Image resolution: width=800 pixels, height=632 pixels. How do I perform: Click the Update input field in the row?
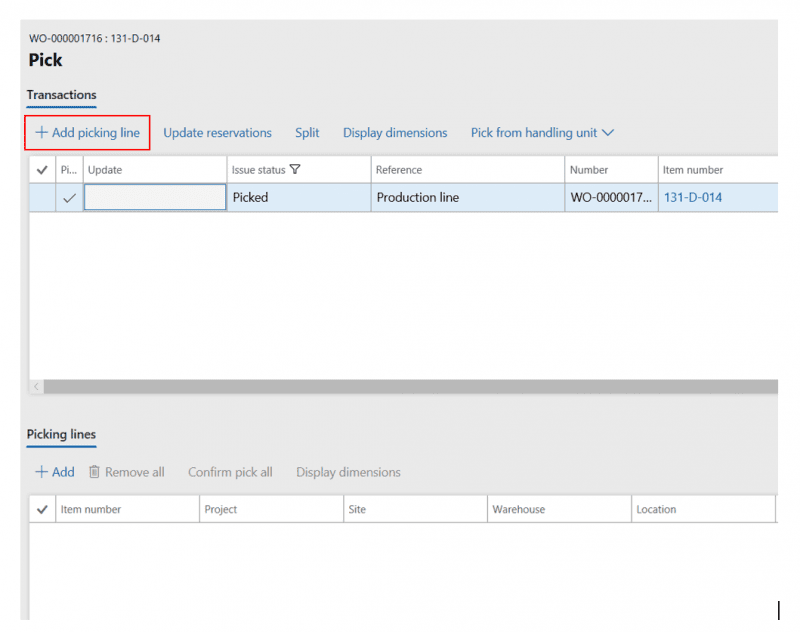point(155,198)
